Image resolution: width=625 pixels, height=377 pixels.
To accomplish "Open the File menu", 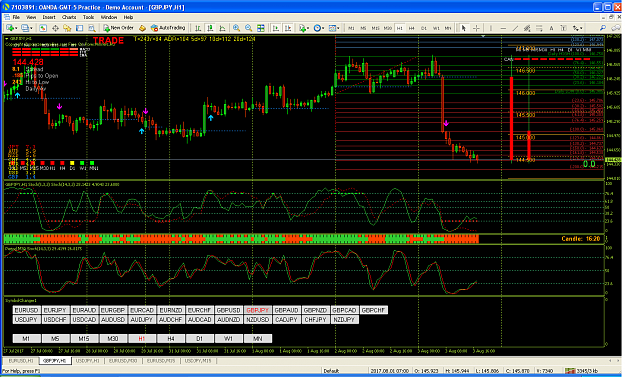I will (16, 17).
